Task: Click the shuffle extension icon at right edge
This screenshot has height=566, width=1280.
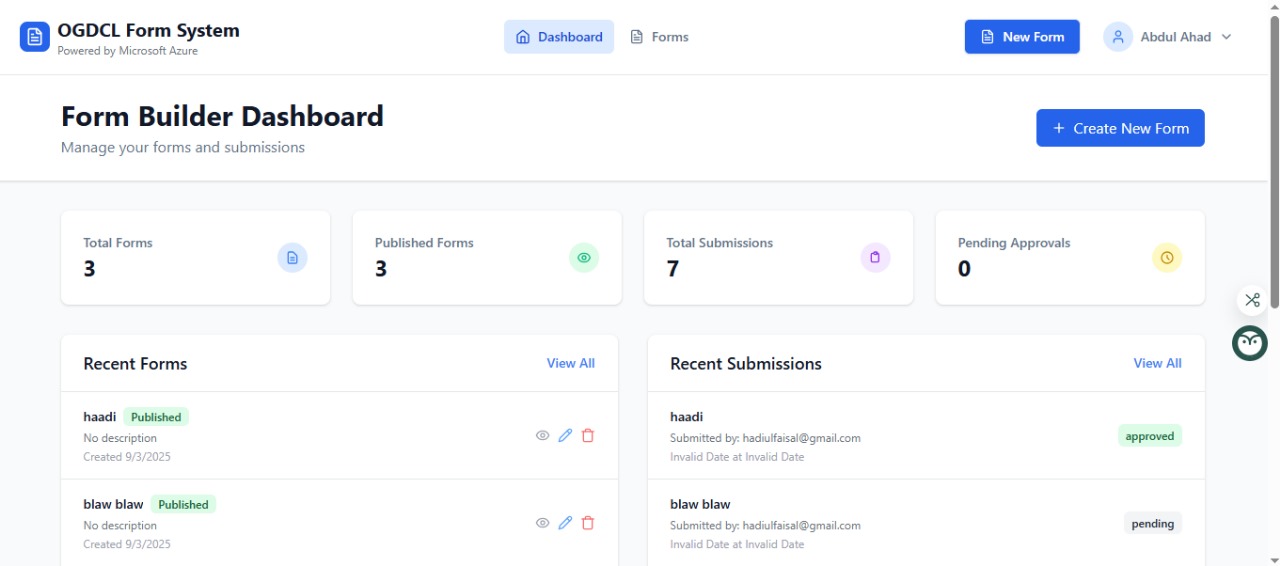Action: [x=1252, y=300]
